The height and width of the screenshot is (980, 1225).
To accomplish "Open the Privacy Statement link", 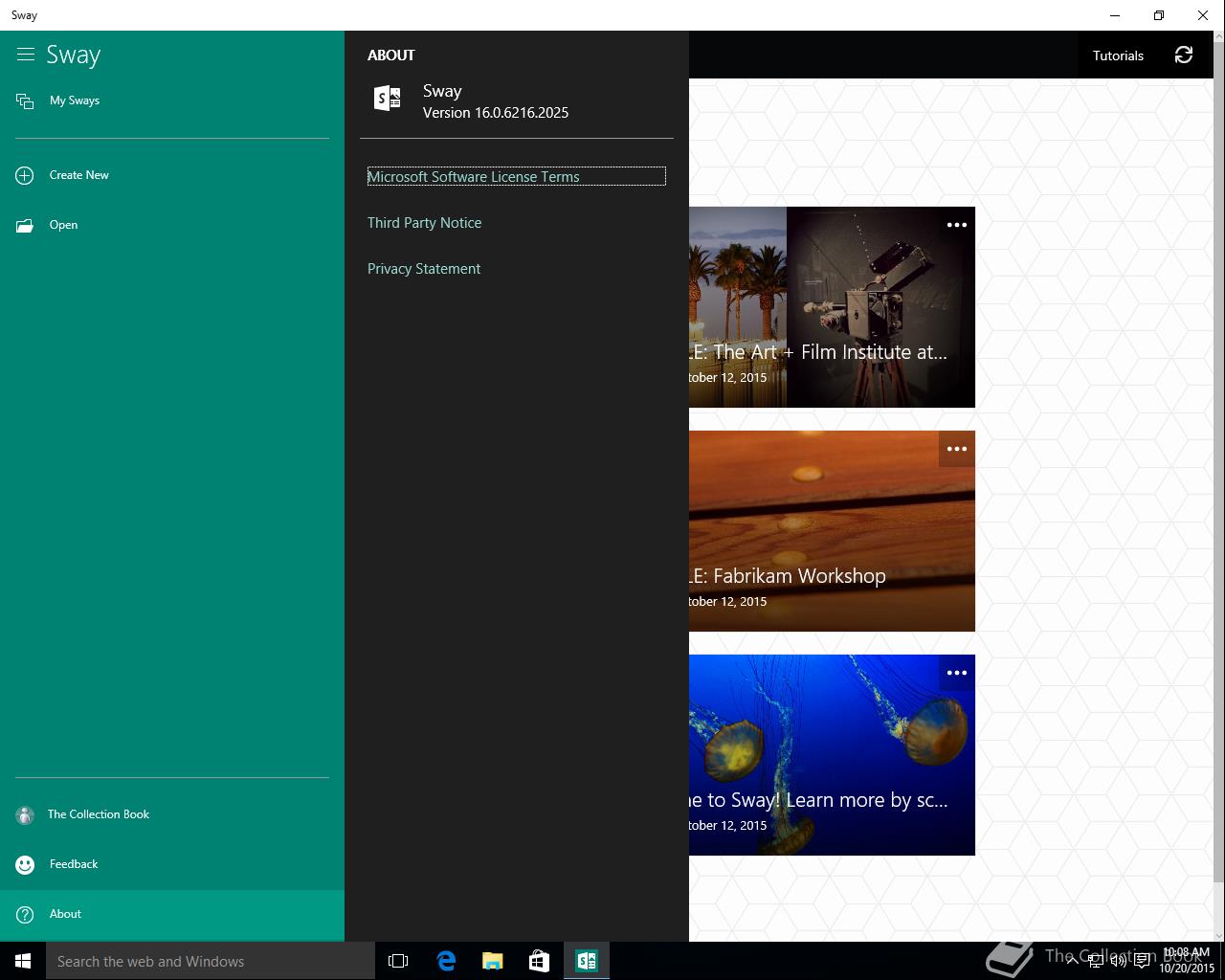I will (424, 269).
